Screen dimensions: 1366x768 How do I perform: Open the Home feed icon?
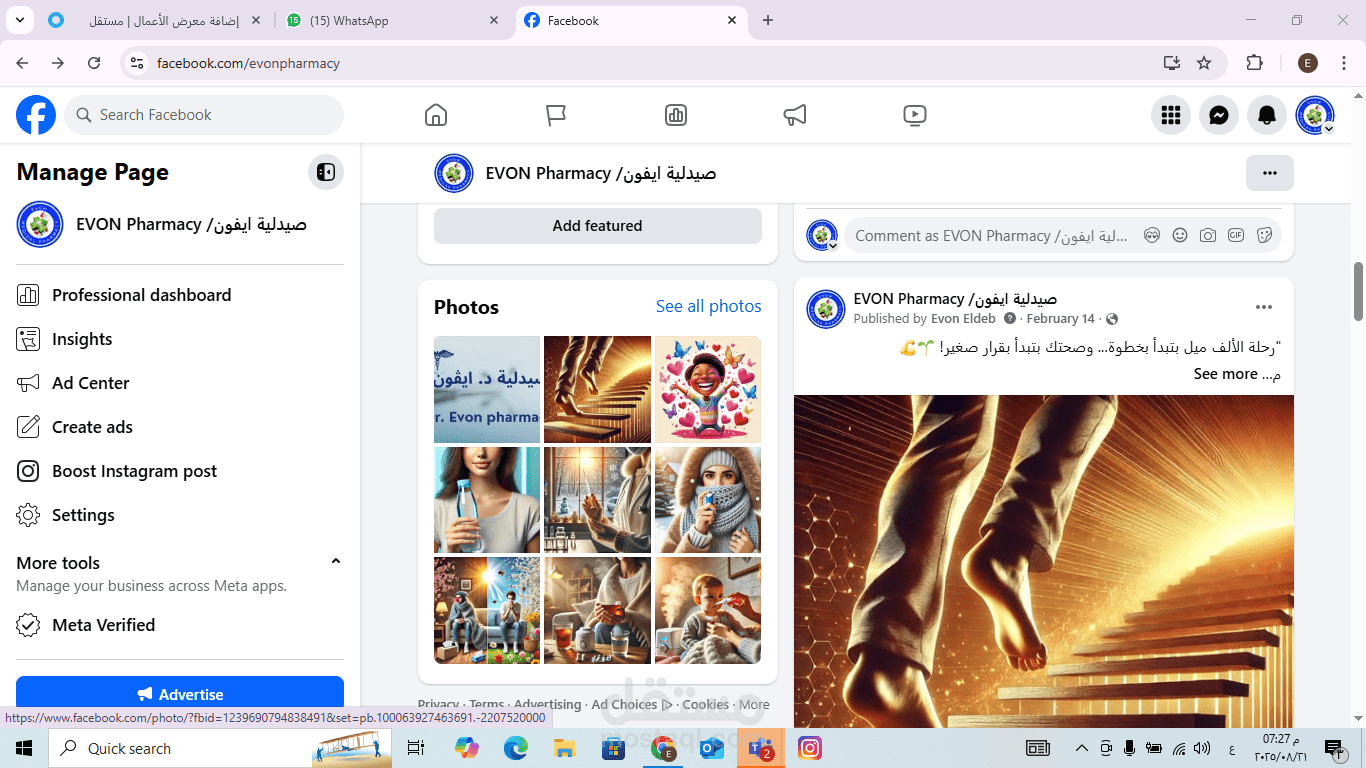(x=436, y=115)
